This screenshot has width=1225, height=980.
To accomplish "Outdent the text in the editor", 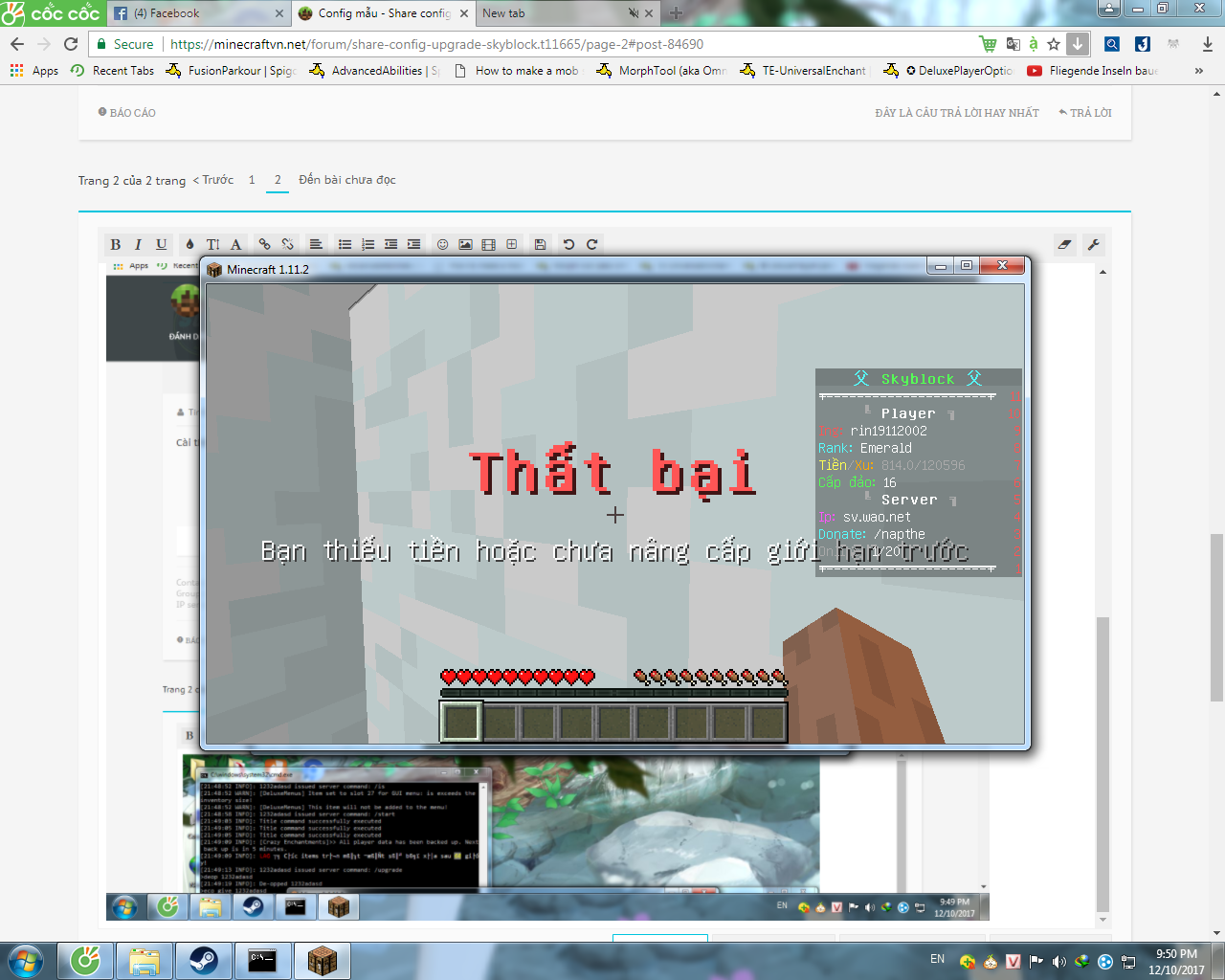I will click(390, 244).
